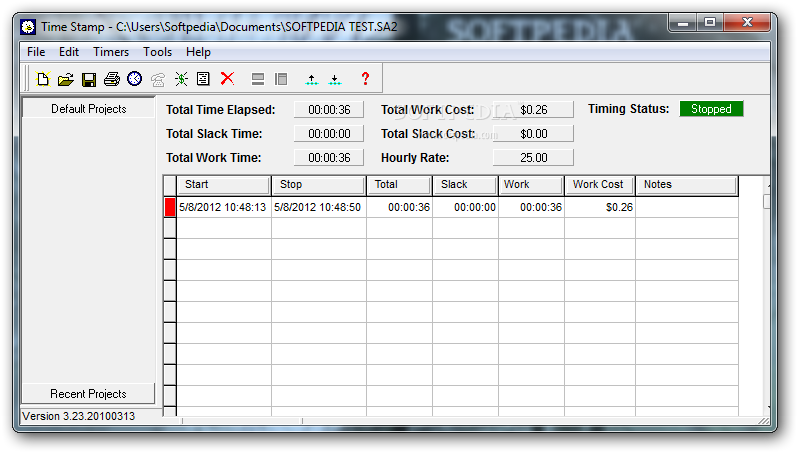This screenshot has height=453, width=798.
Task: Click the Total Time Elapsed value field
Action: [329, 109]
